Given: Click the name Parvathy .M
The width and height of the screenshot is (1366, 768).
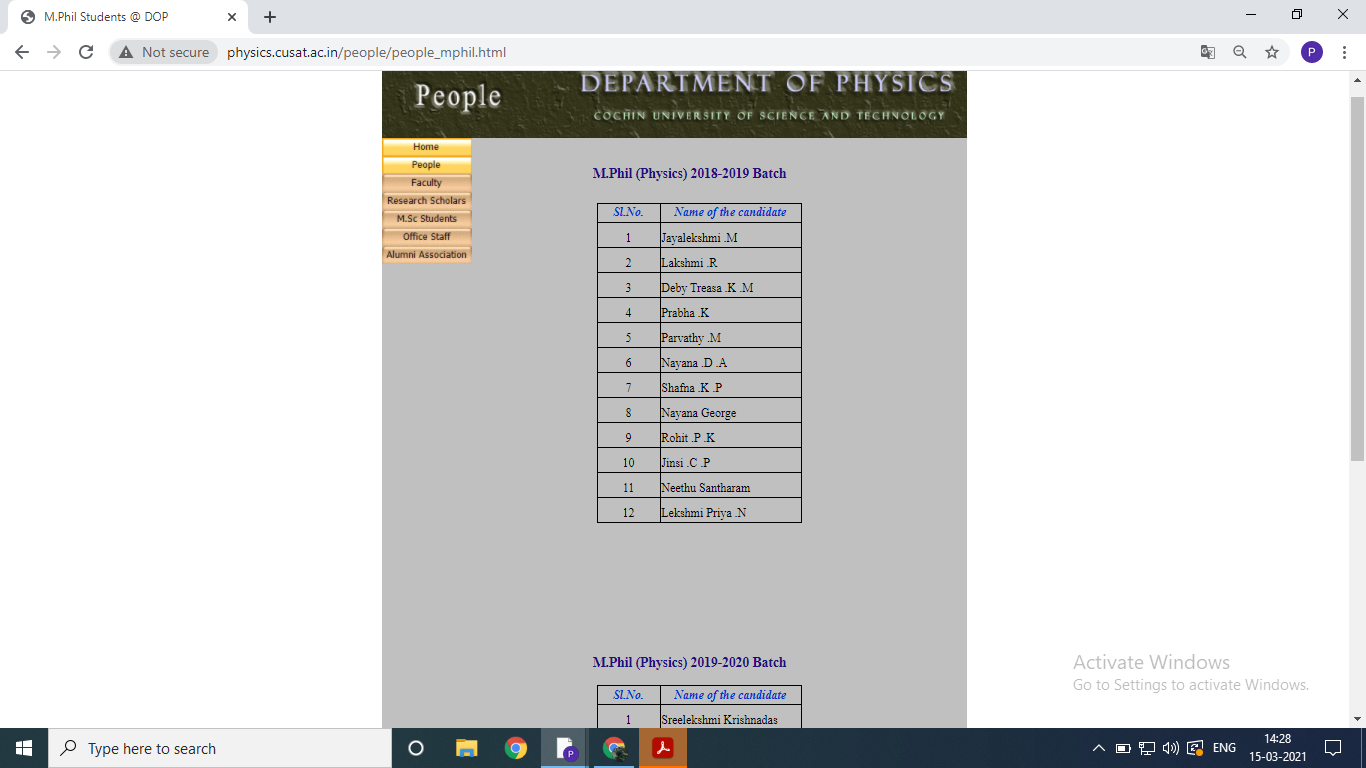Looking at the screenshot, I should (x=691, y=338).
